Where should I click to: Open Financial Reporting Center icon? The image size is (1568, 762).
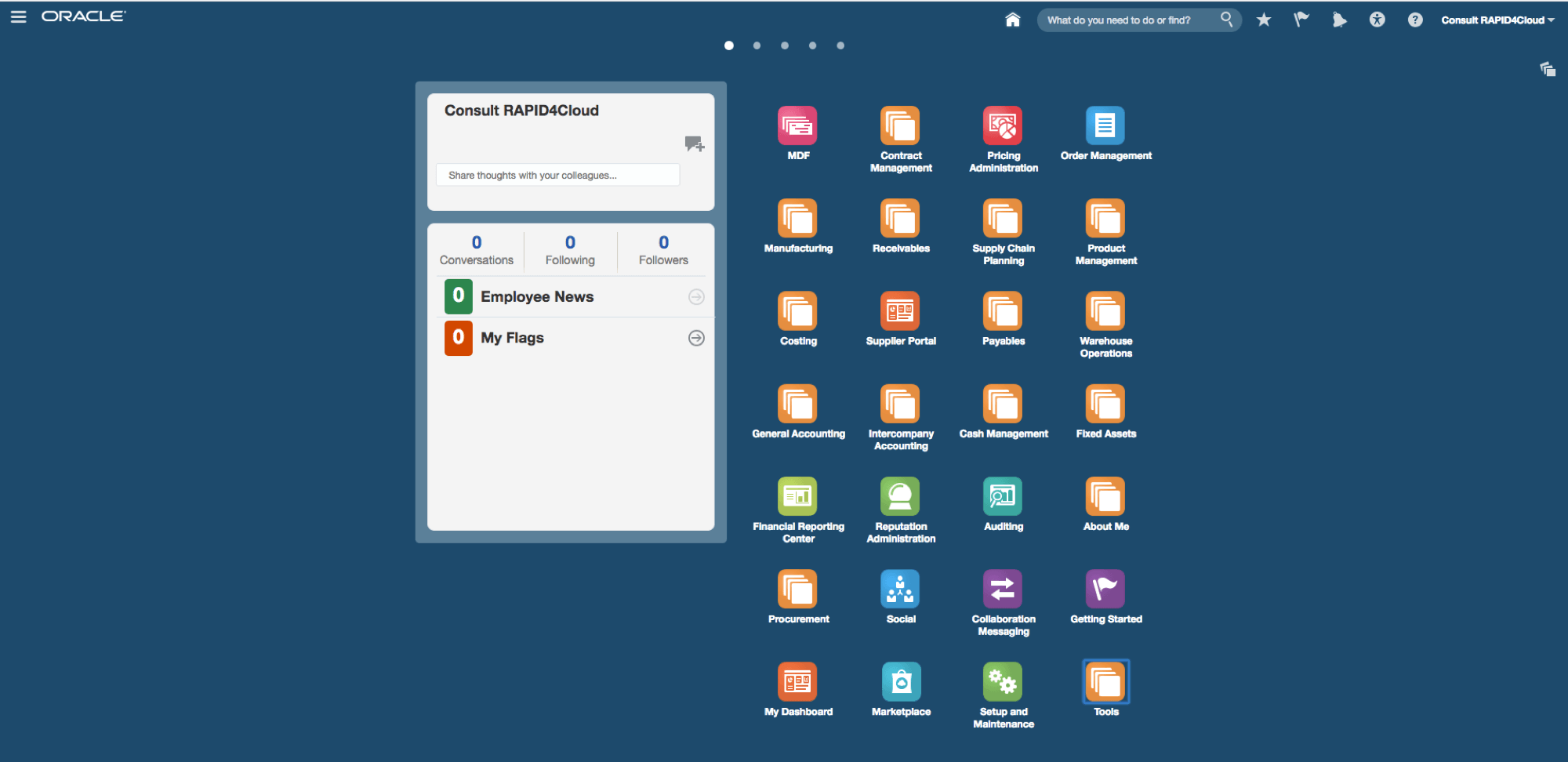tap(797, 496)
